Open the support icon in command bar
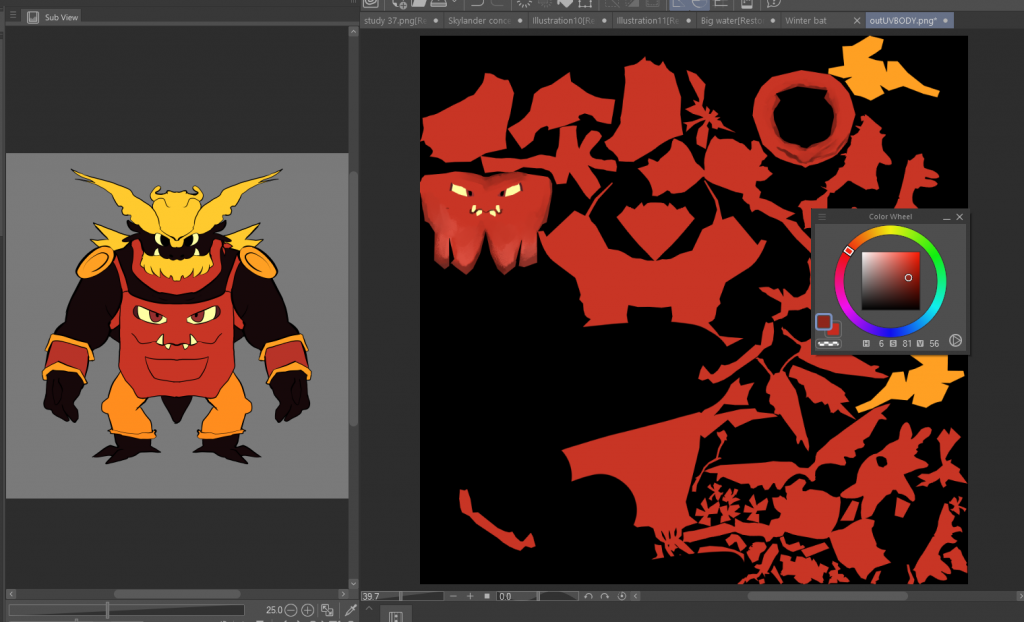The height and width of the screenshot is (622, 1024). pos(773,4)
